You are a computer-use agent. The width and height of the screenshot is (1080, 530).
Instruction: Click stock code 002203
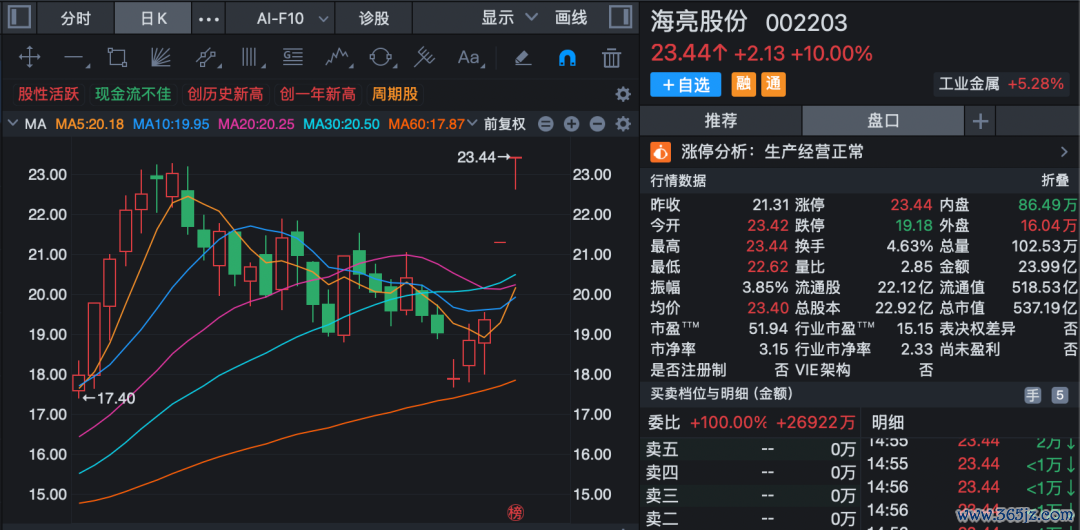807,23
